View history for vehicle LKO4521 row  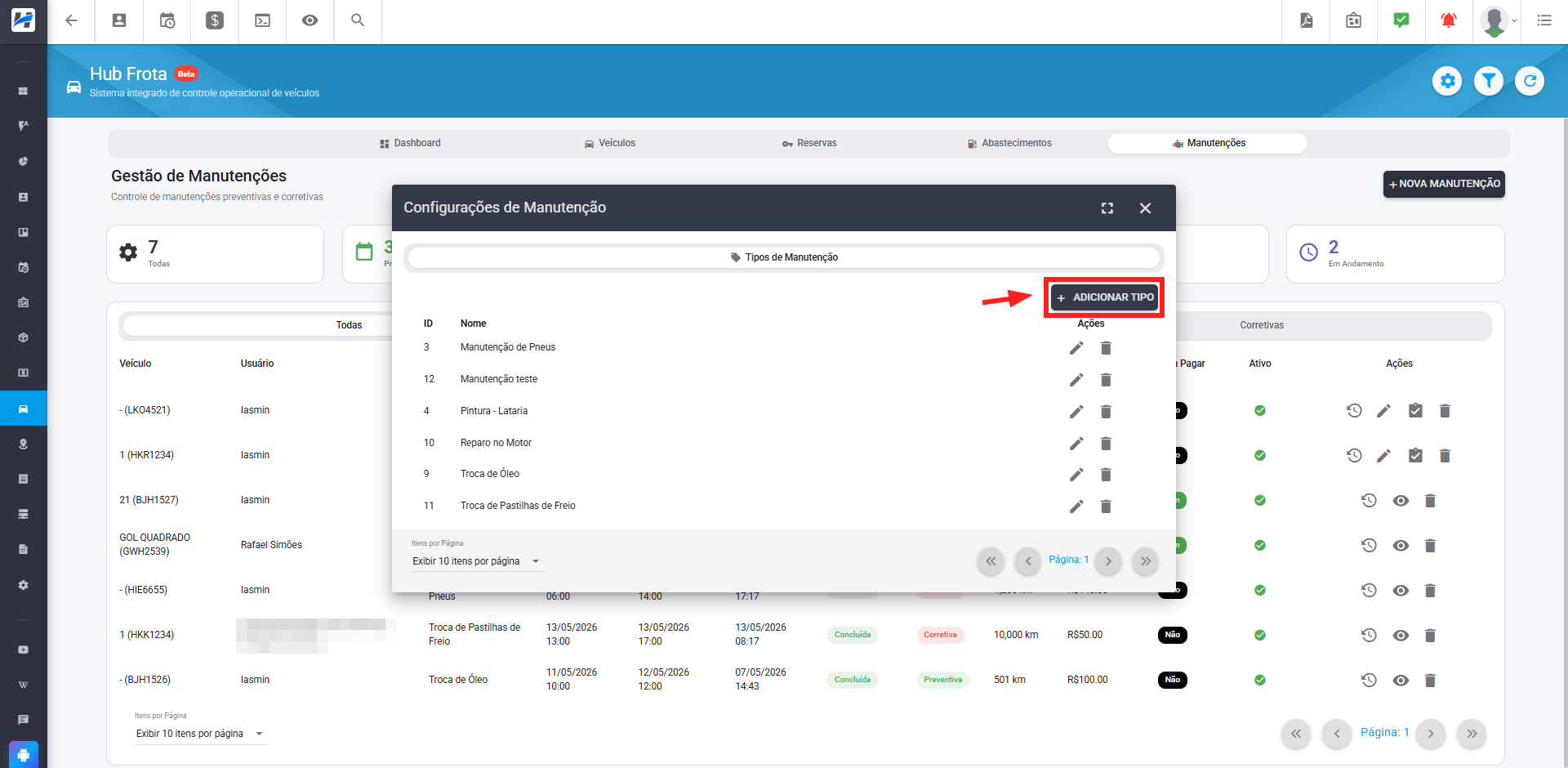[x=1354, y=411]
